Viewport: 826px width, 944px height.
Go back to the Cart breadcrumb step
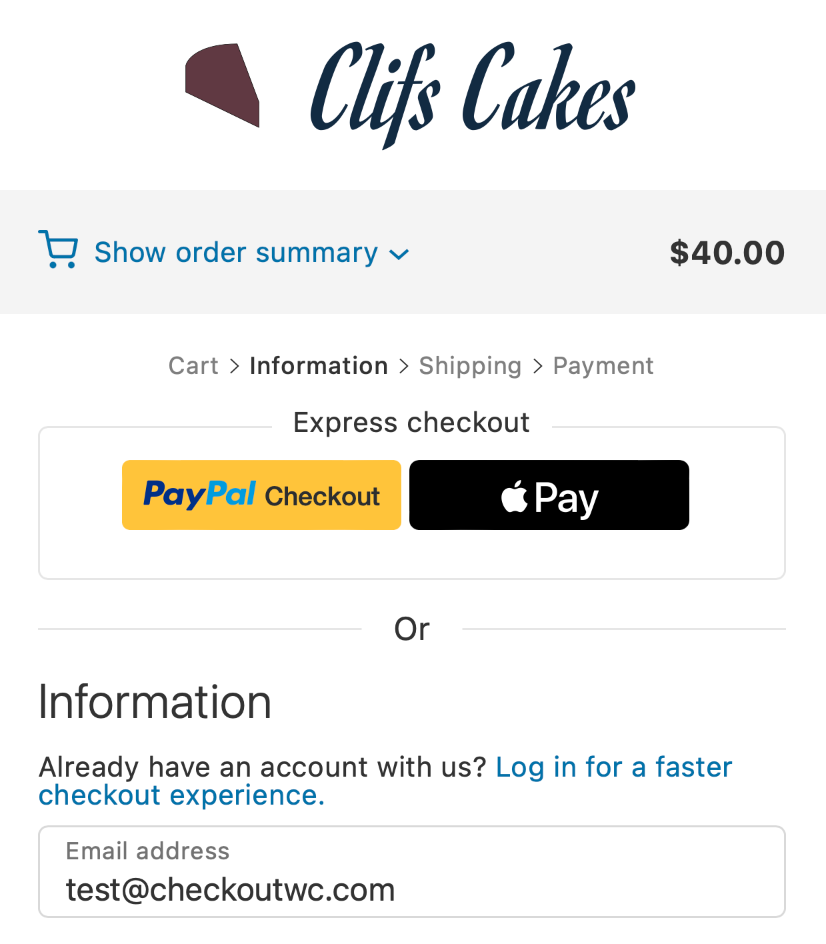(193, 366)
